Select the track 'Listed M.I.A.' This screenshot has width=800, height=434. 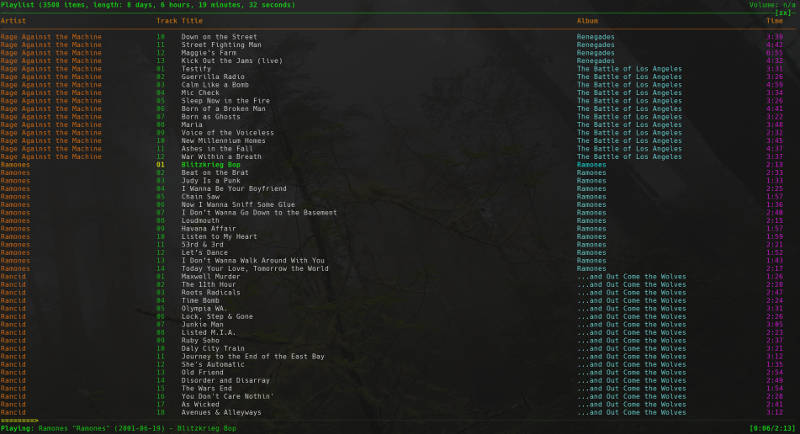[x=208, y=333]
